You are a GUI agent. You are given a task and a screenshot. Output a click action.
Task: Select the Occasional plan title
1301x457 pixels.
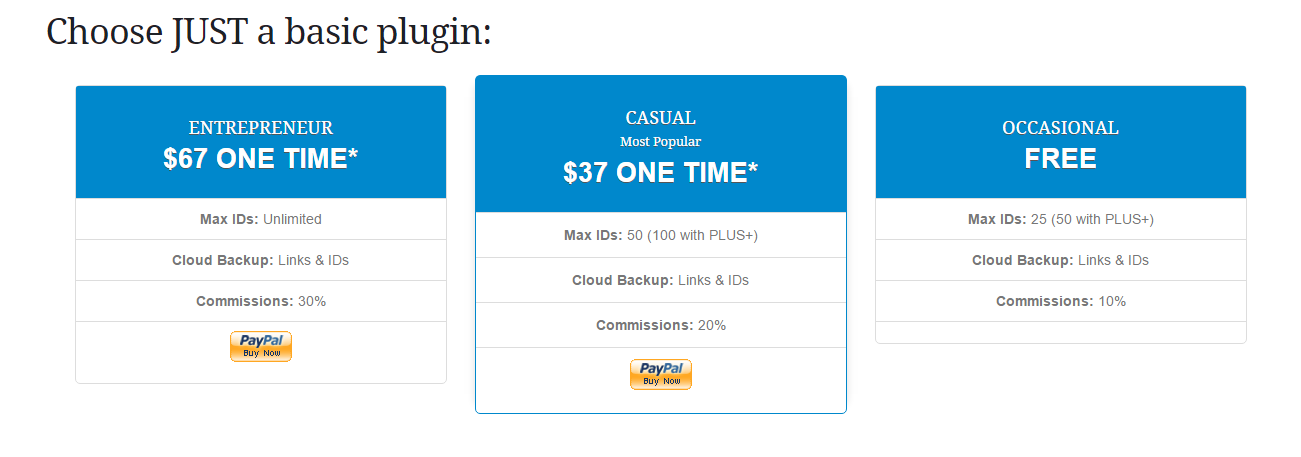pos(1061,128)
